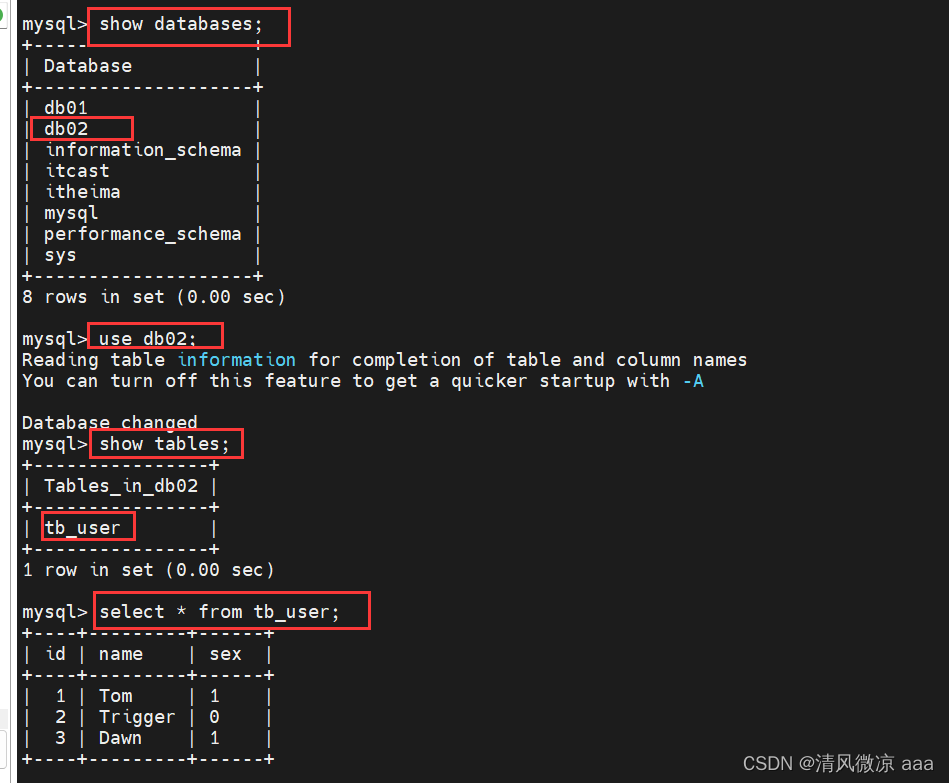Click the 'select * from tb_user;' query

(219, 612)
